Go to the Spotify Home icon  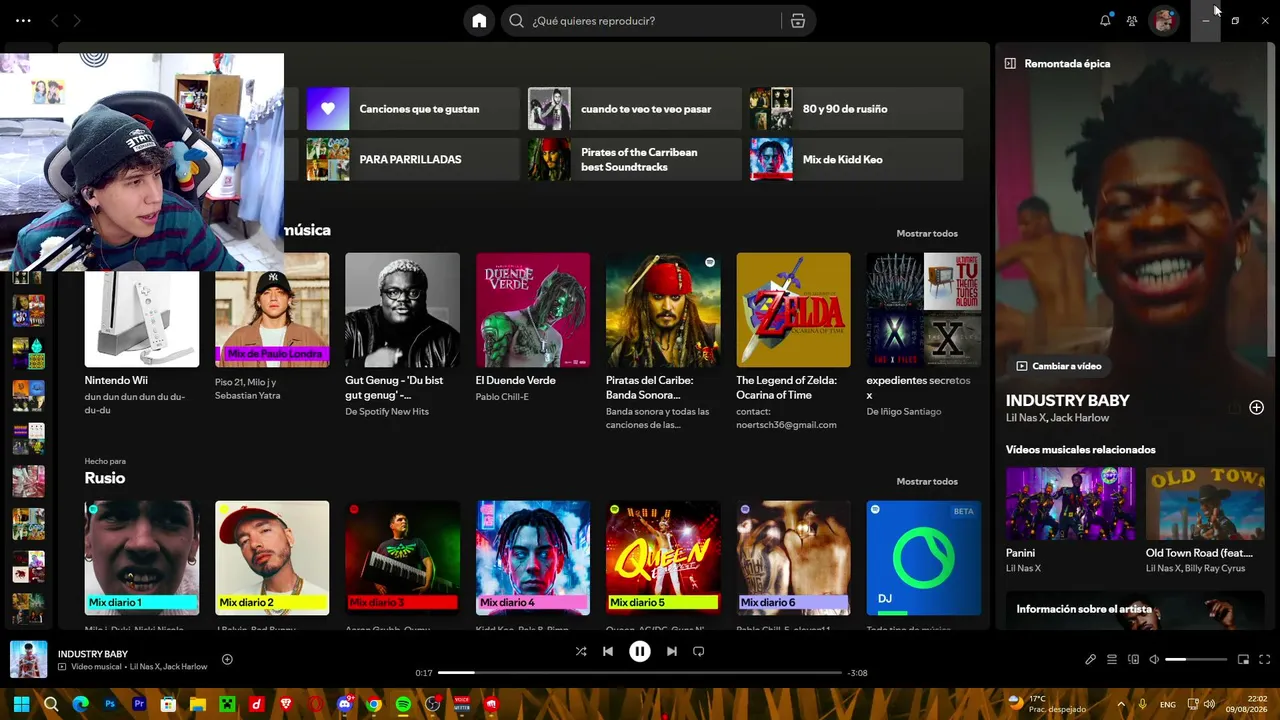coord(479,21)
